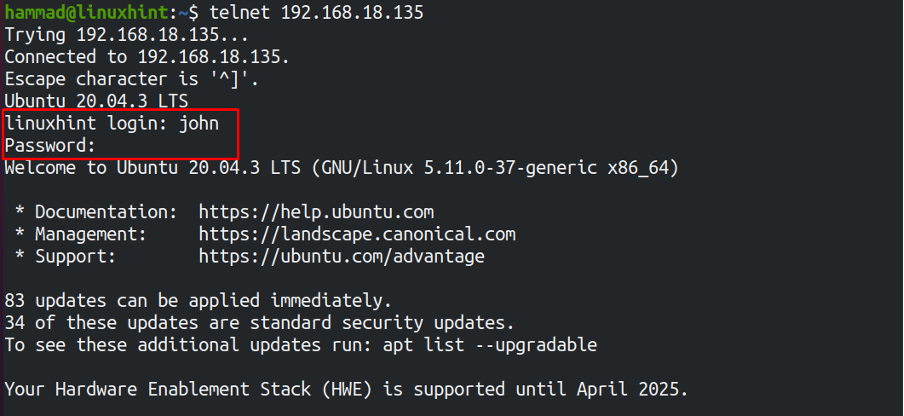904x416 pixels.
Task: Click the linuxhint login: john line
Action: (112, 123)
